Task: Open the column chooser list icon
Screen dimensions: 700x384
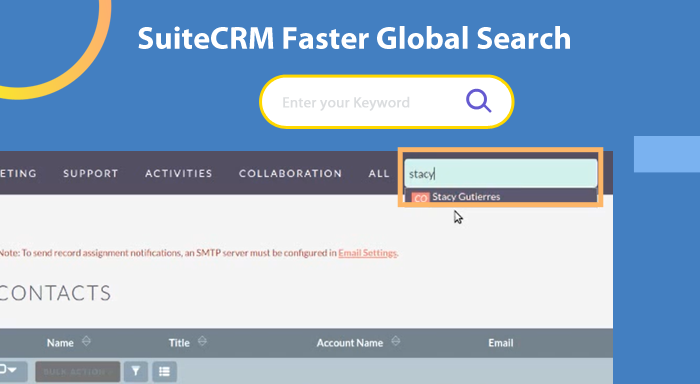Action: pyautogui.click(x=164, y=371)
